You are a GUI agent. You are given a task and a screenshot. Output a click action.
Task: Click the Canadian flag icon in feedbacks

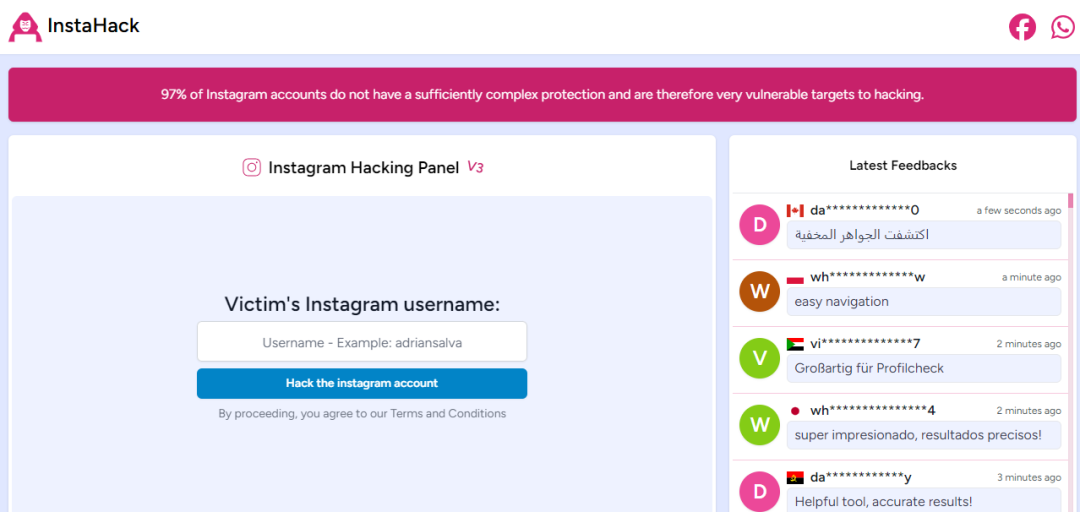(795, 210)
